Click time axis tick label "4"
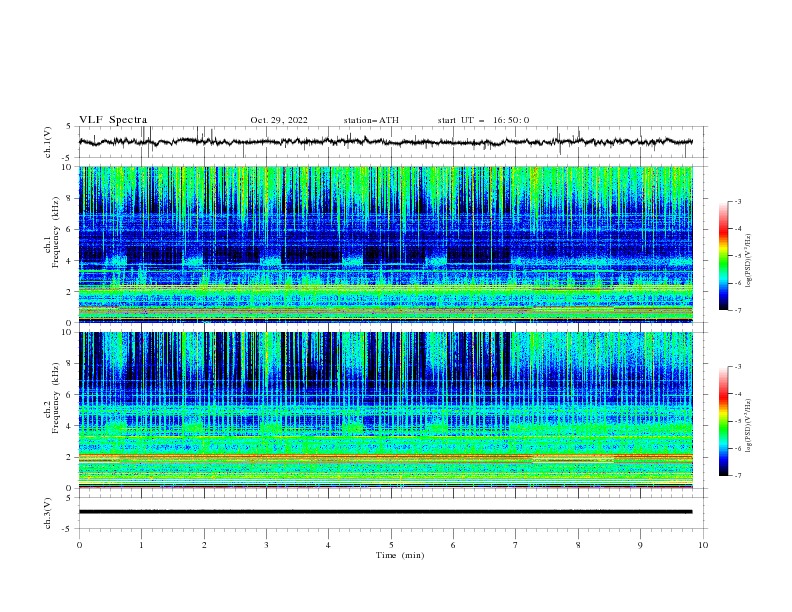The image size is (792, 612). click(329, 545)
